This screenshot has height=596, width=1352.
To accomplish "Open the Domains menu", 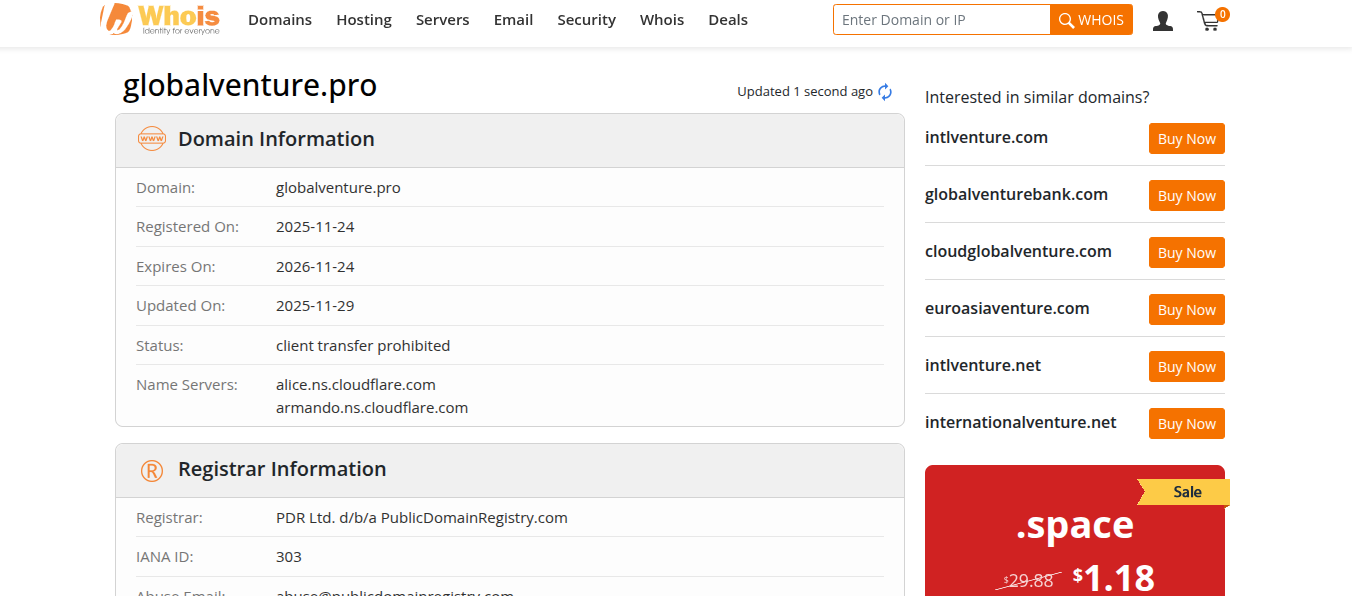I will click(x=280, y=20).
